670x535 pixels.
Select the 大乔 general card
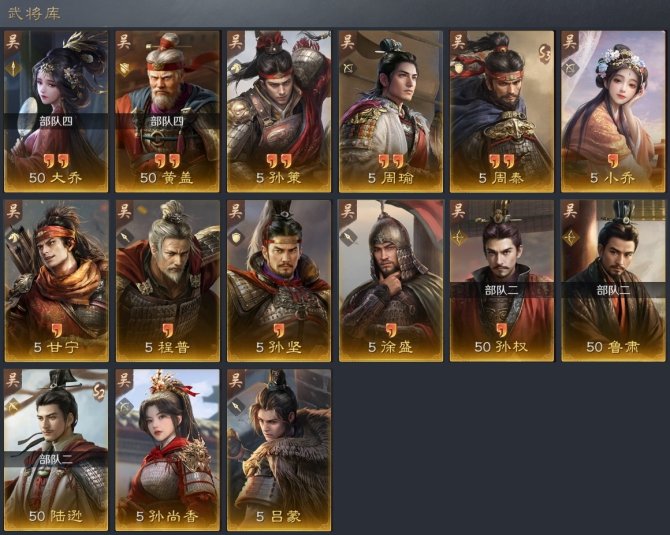pyautogui.click(x=56, y=111)
